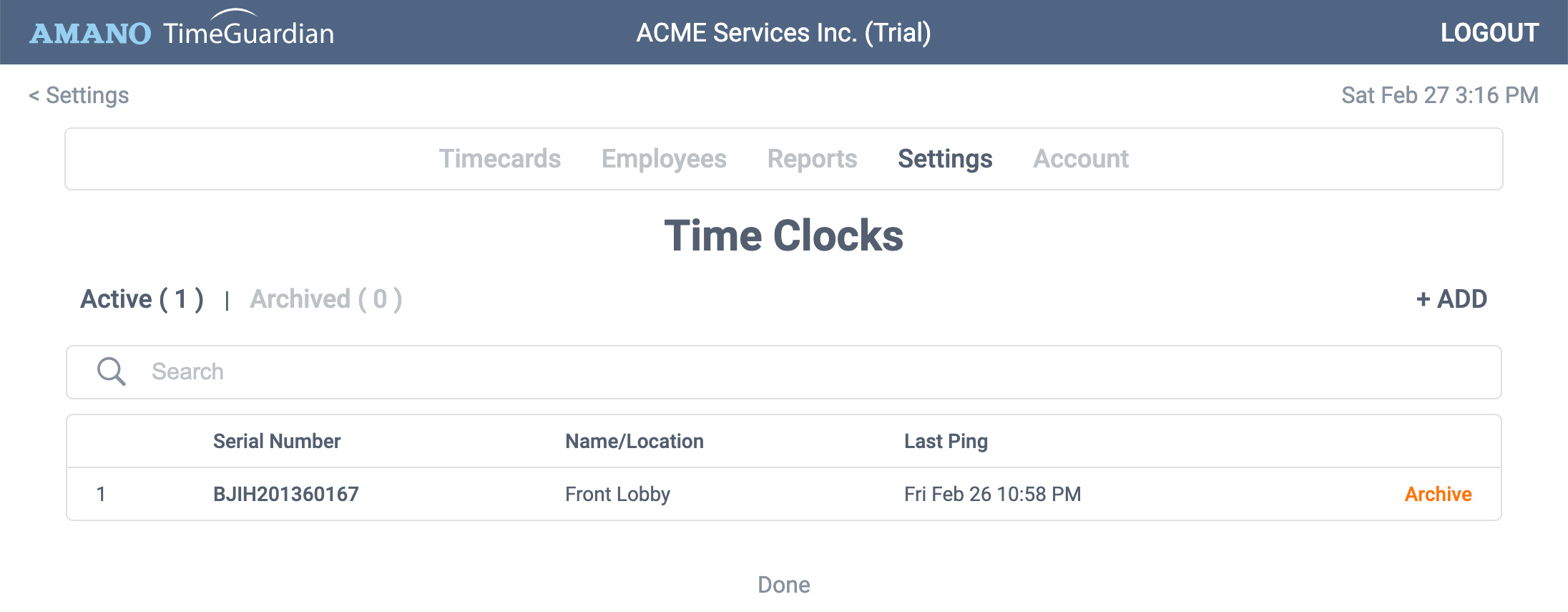Switch to the Employees tab
Image resolution: width=1568 pixels, height=612 pixels.
pos(664,159)
